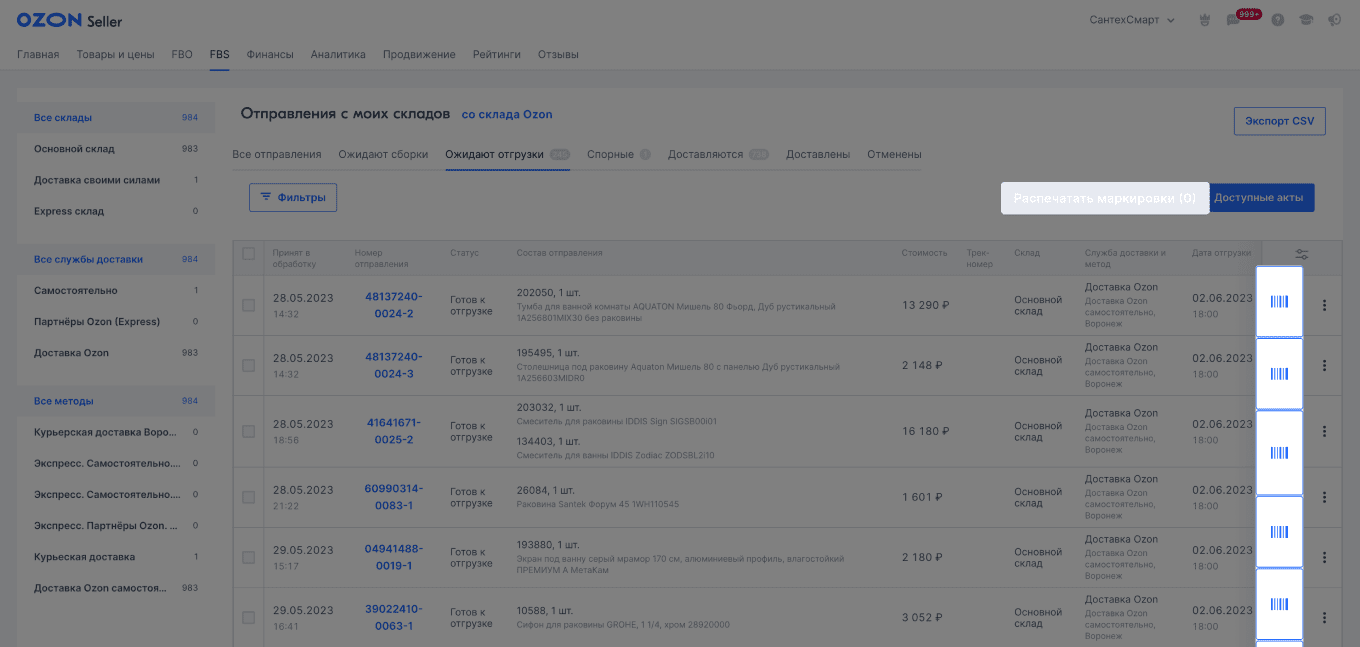Click the Экспорт CSV button

tap(1279, 121)
